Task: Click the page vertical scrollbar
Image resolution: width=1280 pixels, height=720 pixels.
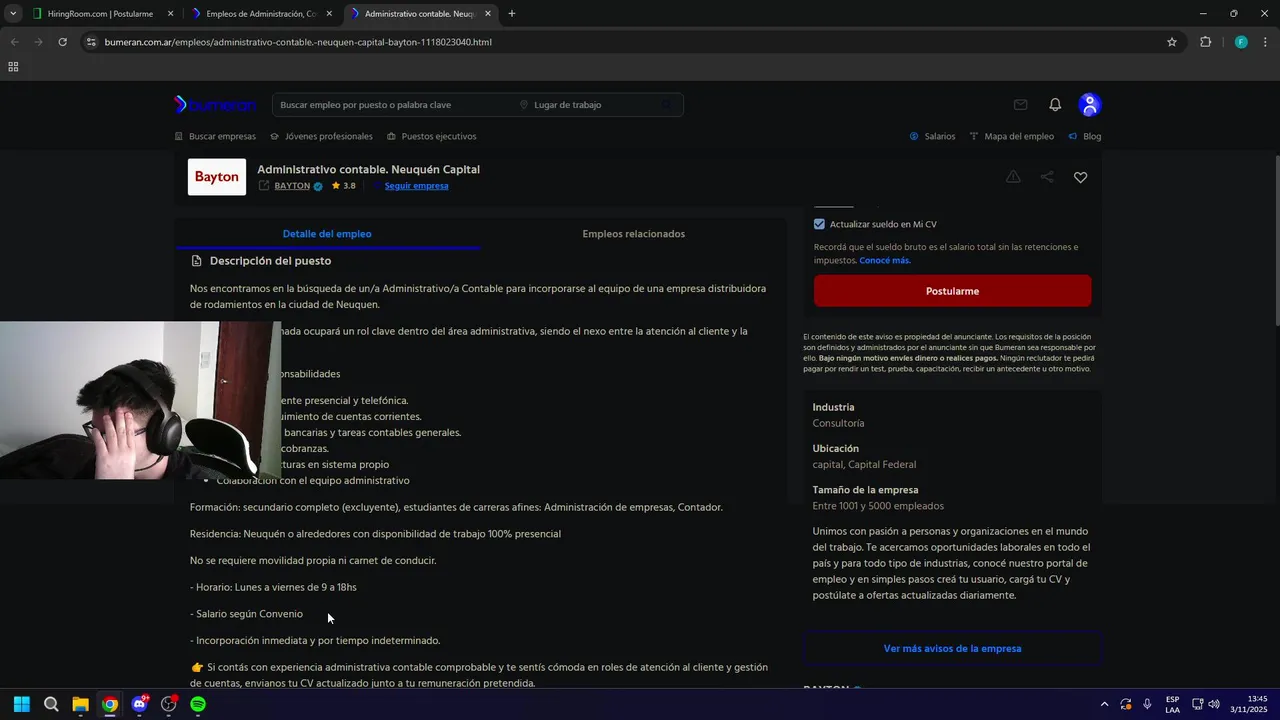Action: click(1276, 240)
